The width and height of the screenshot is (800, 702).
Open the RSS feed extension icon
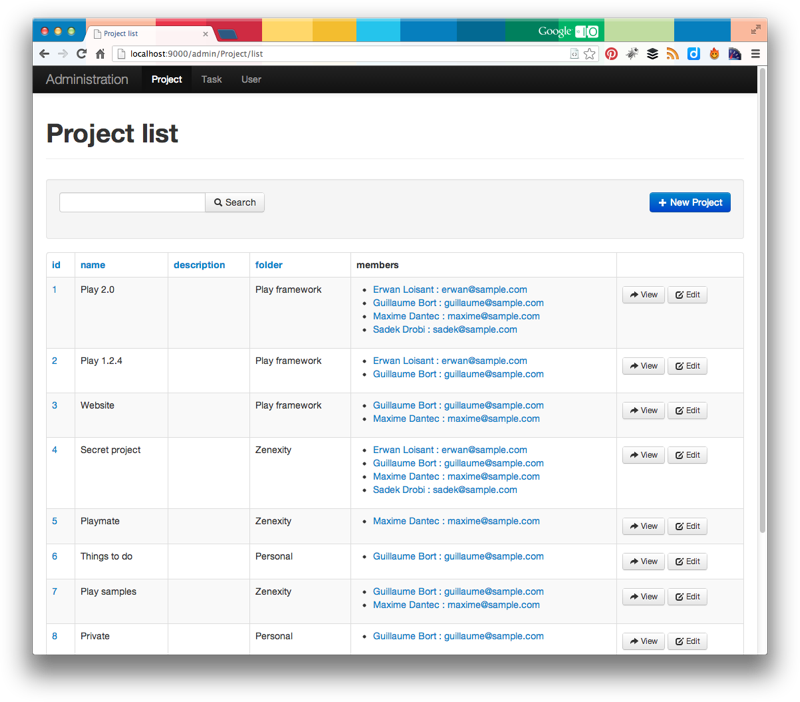pyautogui.click(x=673, y=54)
